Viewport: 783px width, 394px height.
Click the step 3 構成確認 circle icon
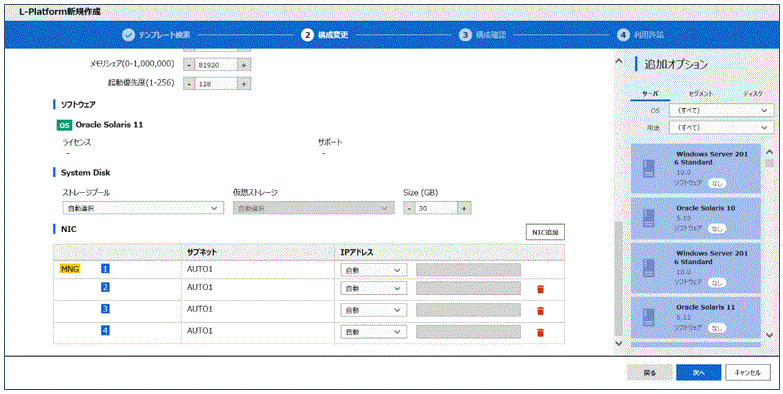click(465, 35)
